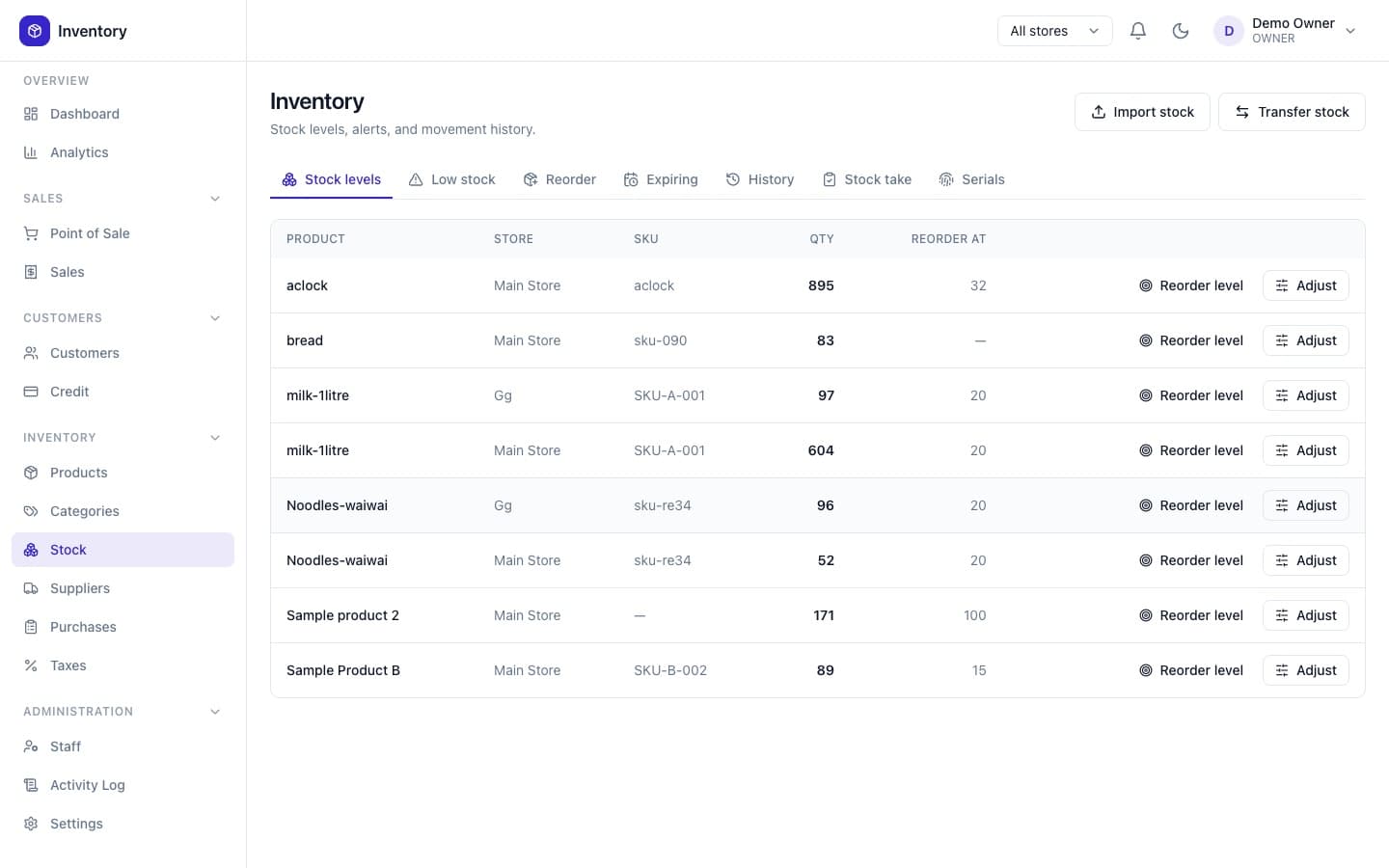Image resolution: width=1389 pixels, height=868 pixels.
Task: Open the Serials tab
Action: tap(971, 179)
